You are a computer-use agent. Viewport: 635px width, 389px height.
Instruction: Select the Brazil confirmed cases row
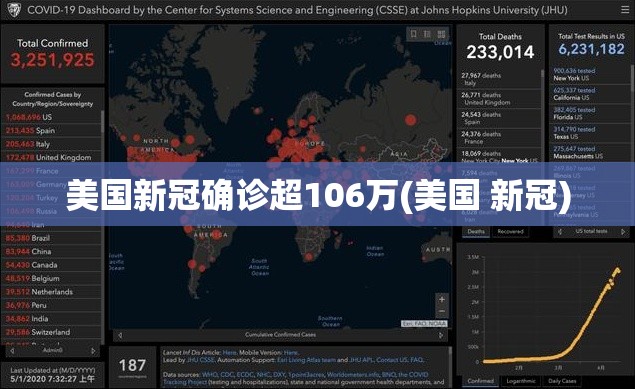[x=52, y=238]
